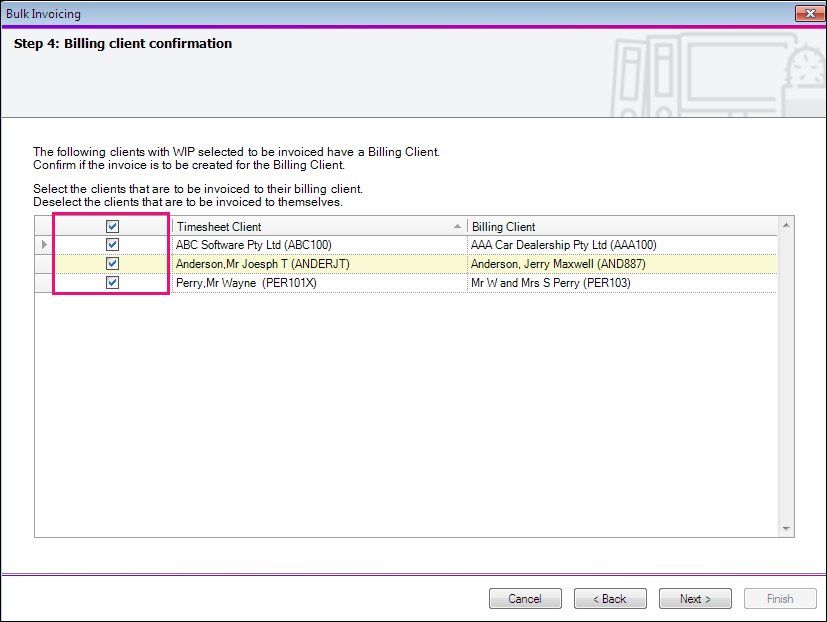827x622 pixels.
Task: Click the grid scrollbar up arrow
Action: coord(786,225)
